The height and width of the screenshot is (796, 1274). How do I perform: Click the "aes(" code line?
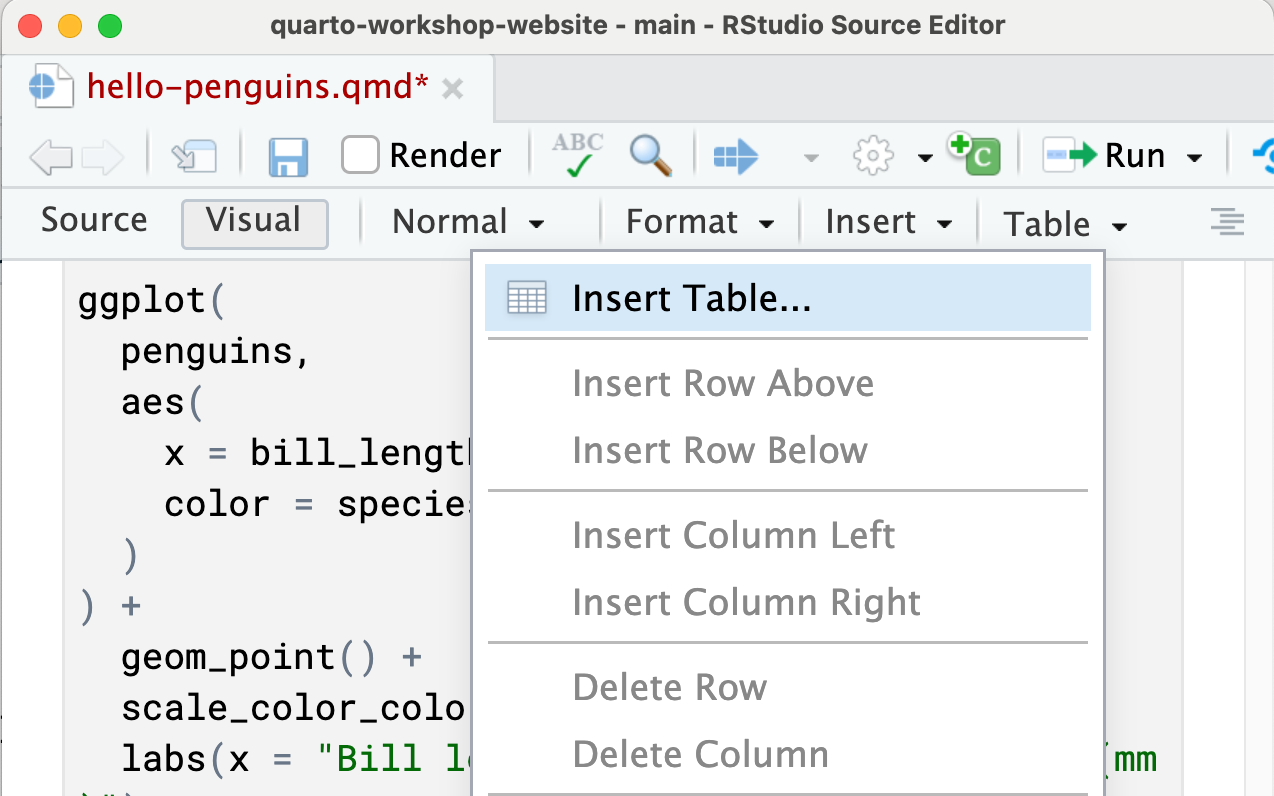(163, 402)
